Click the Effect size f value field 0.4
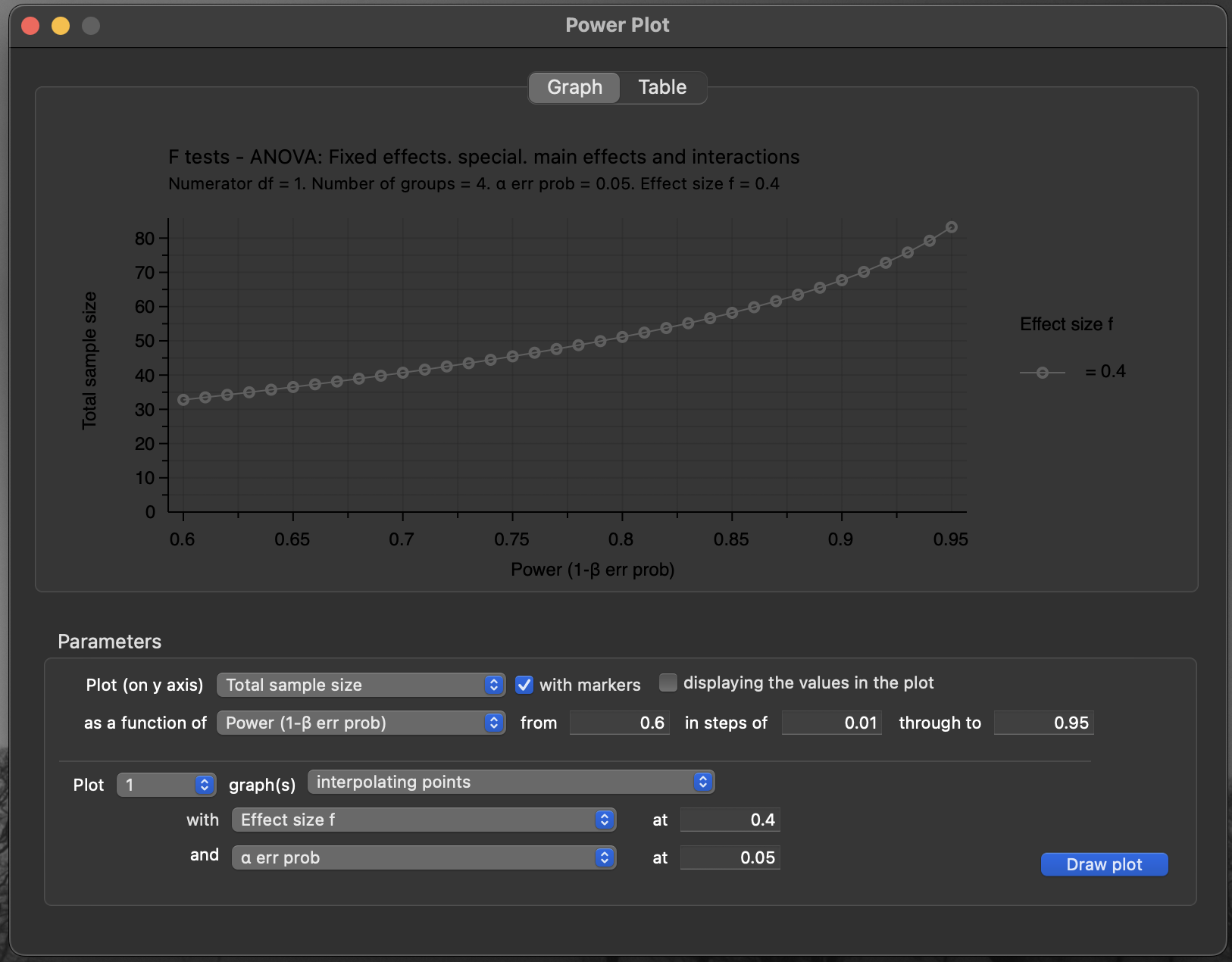Viewport: 1232px width, 962px height. pyautogui.click(x=730, y=820)
